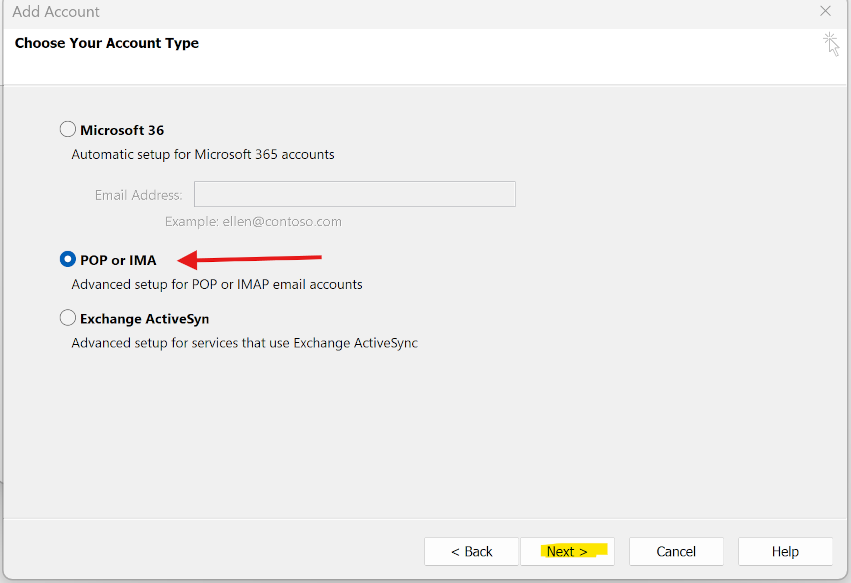The width and height of the screenshot is (851, 583).
Task: Click 'Advanced setup for POP or IMAP email accounts'
Action: [x=217, y=284]
